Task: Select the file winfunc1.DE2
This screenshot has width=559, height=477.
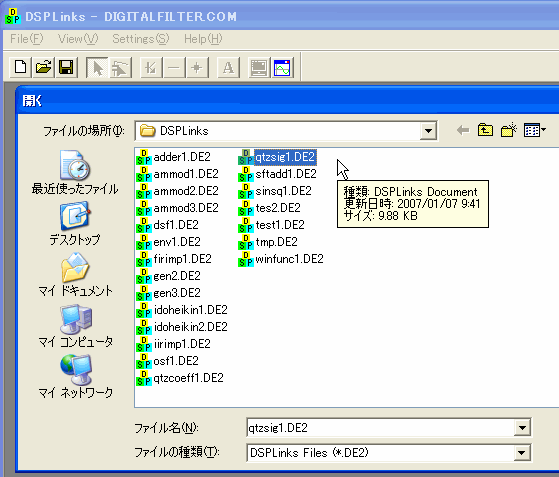Action: [281, 259]
